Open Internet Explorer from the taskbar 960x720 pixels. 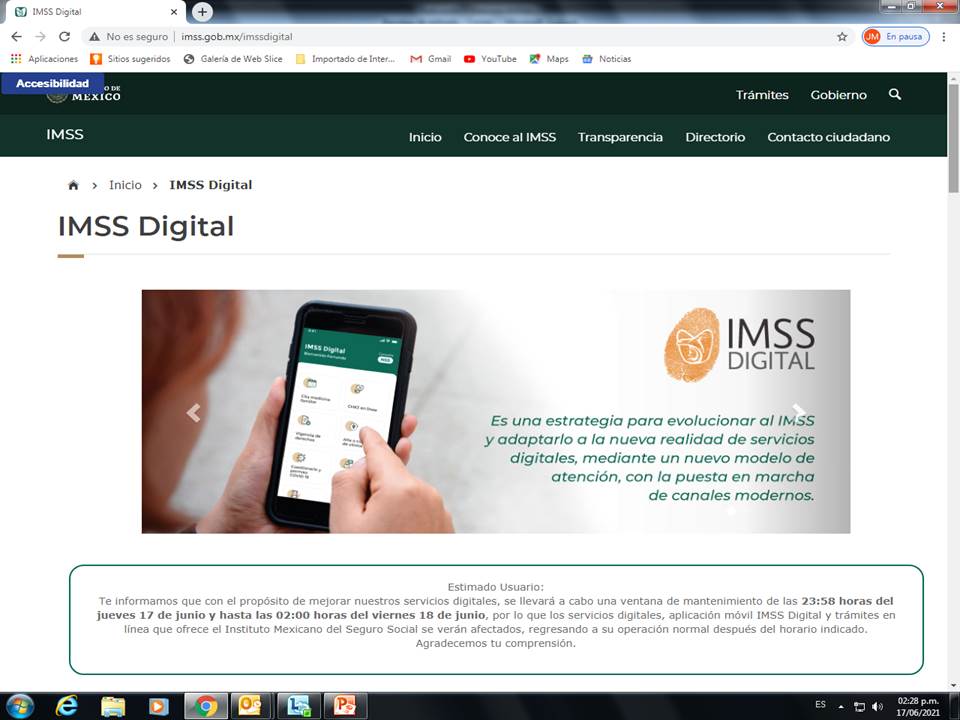point(67,705)
